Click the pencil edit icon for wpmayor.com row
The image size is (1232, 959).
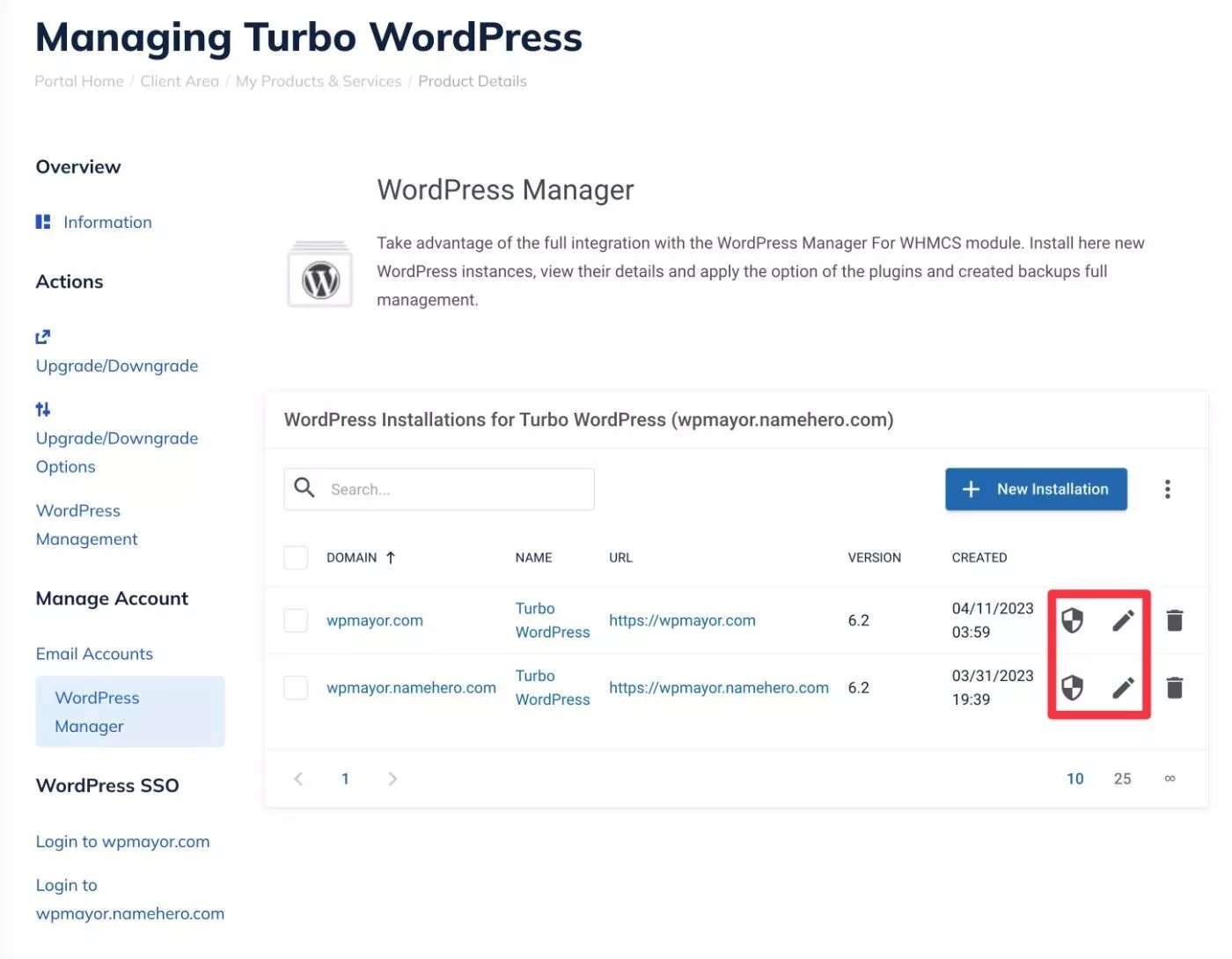click(x=1123, y=620)
